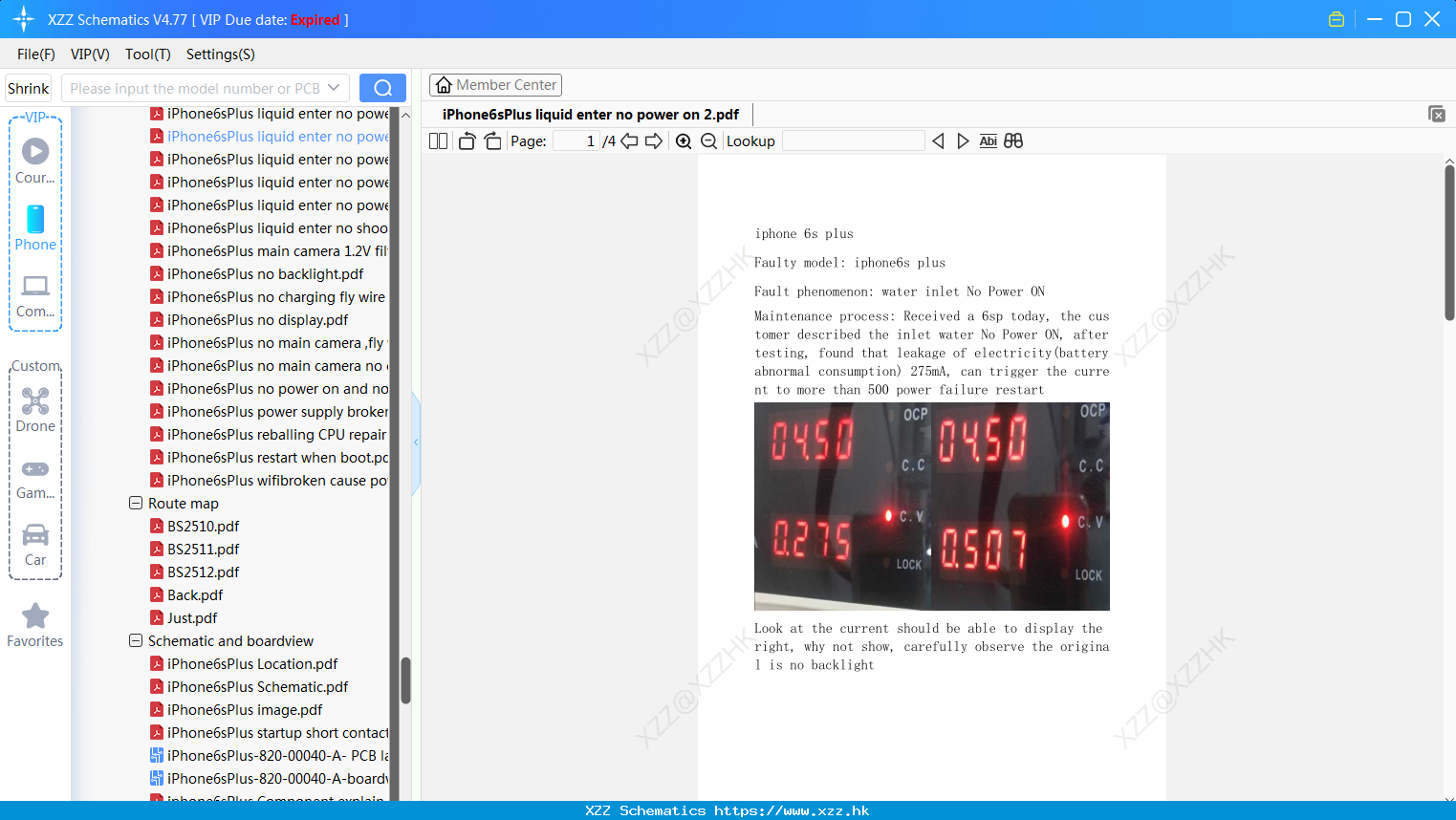1456x820 pixels.
Task: Open iPhone6sPlus reballing CPU repair file
Action: click(271, 435)
